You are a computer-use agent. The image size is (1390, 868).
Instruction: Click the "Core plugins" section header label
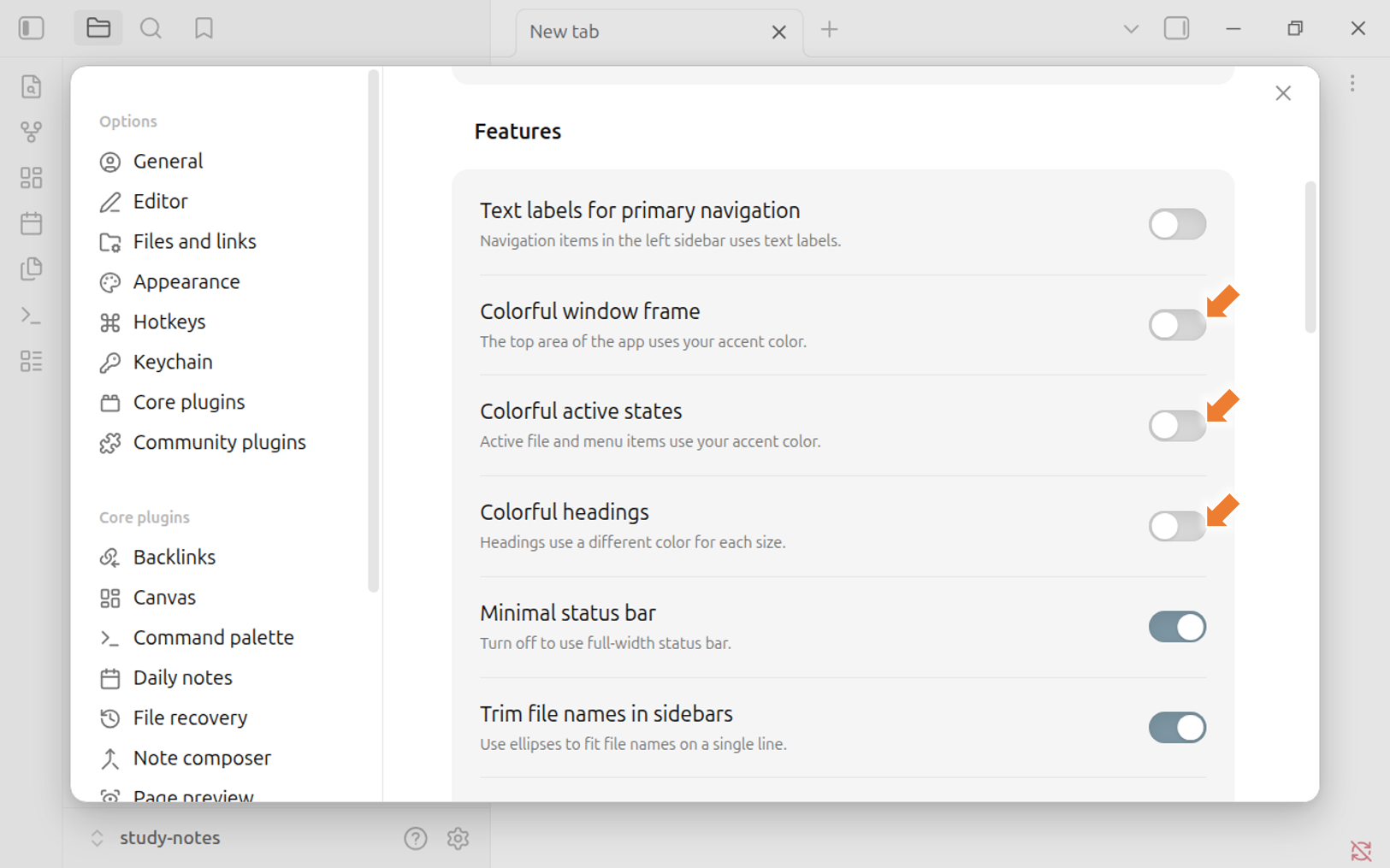pos(145,517)
